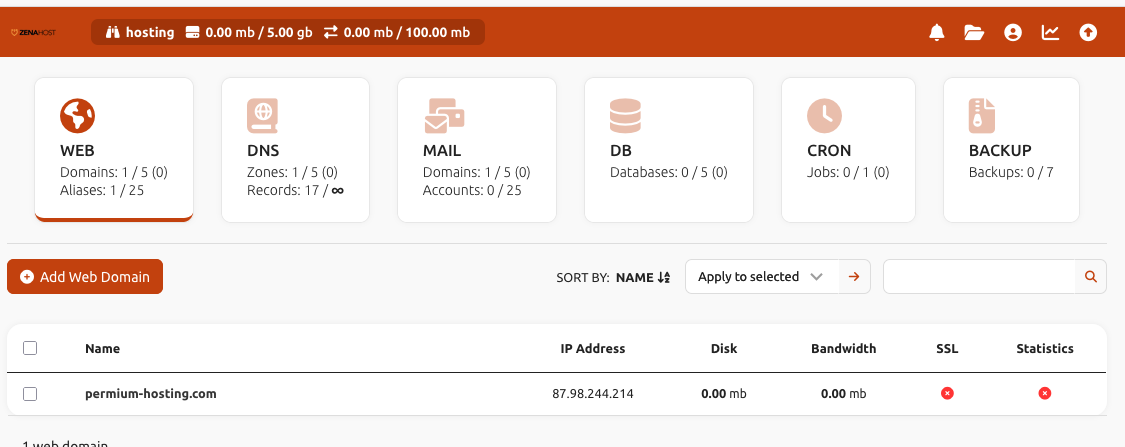This screenshot has width=1125, height=447.
Task: Open the permium-hosting.com domain link
Action: coord(151,394)
